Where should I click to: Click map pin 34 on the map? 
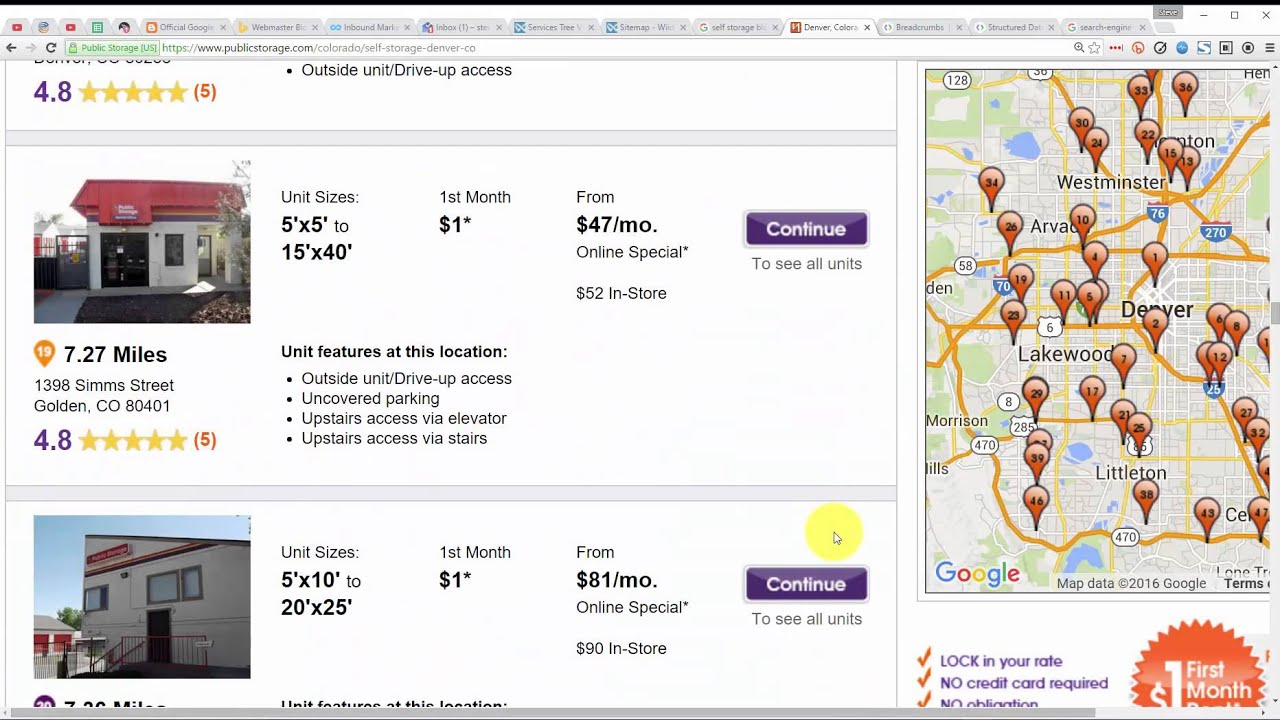991,187
